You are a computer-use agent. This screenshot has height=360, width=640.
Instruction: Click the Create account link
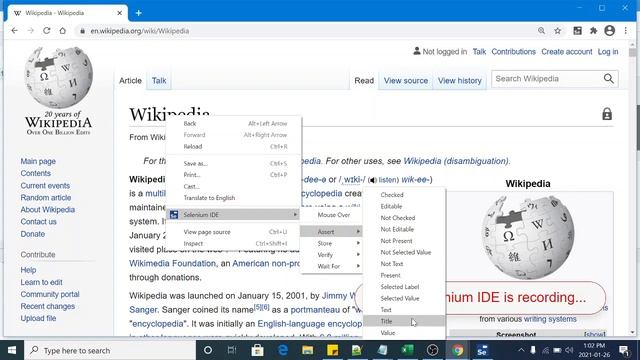click(567, 52)
